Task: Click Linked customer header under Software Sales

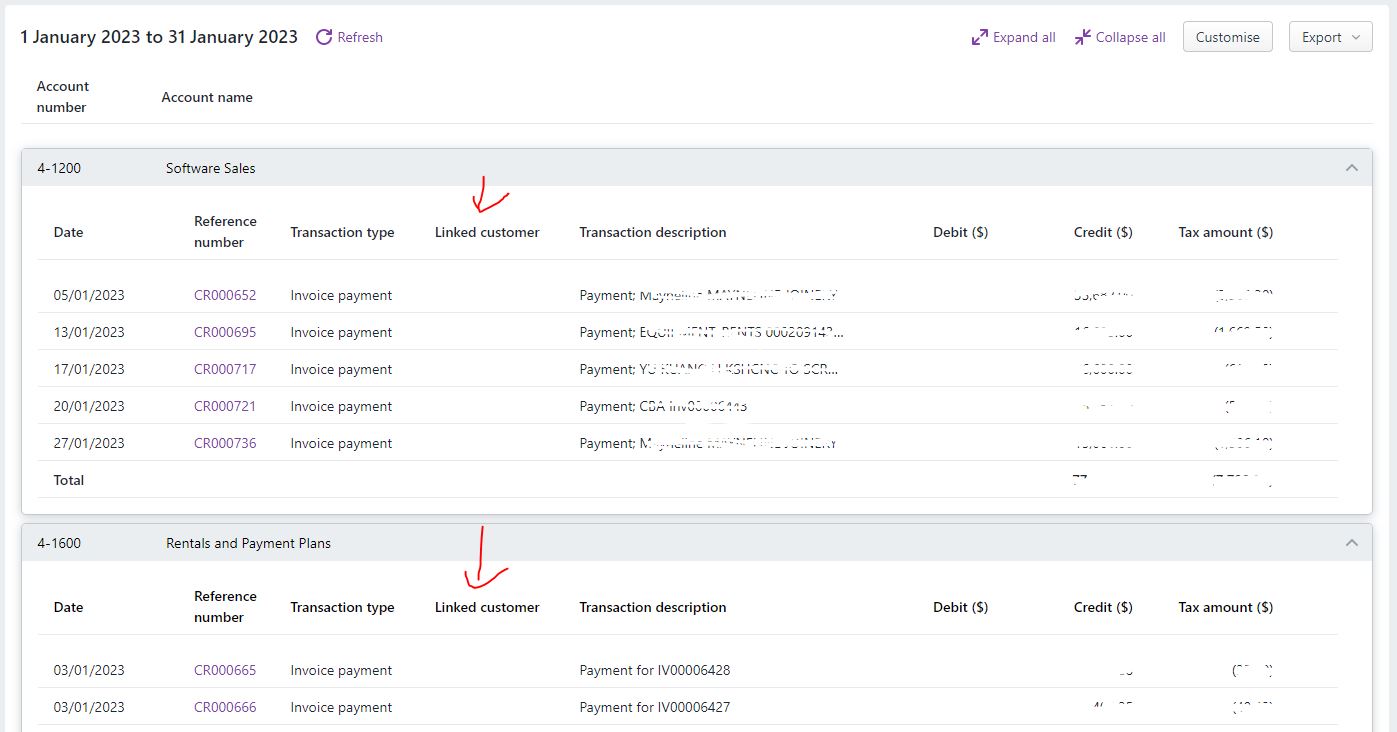Action: pos(487,232)
